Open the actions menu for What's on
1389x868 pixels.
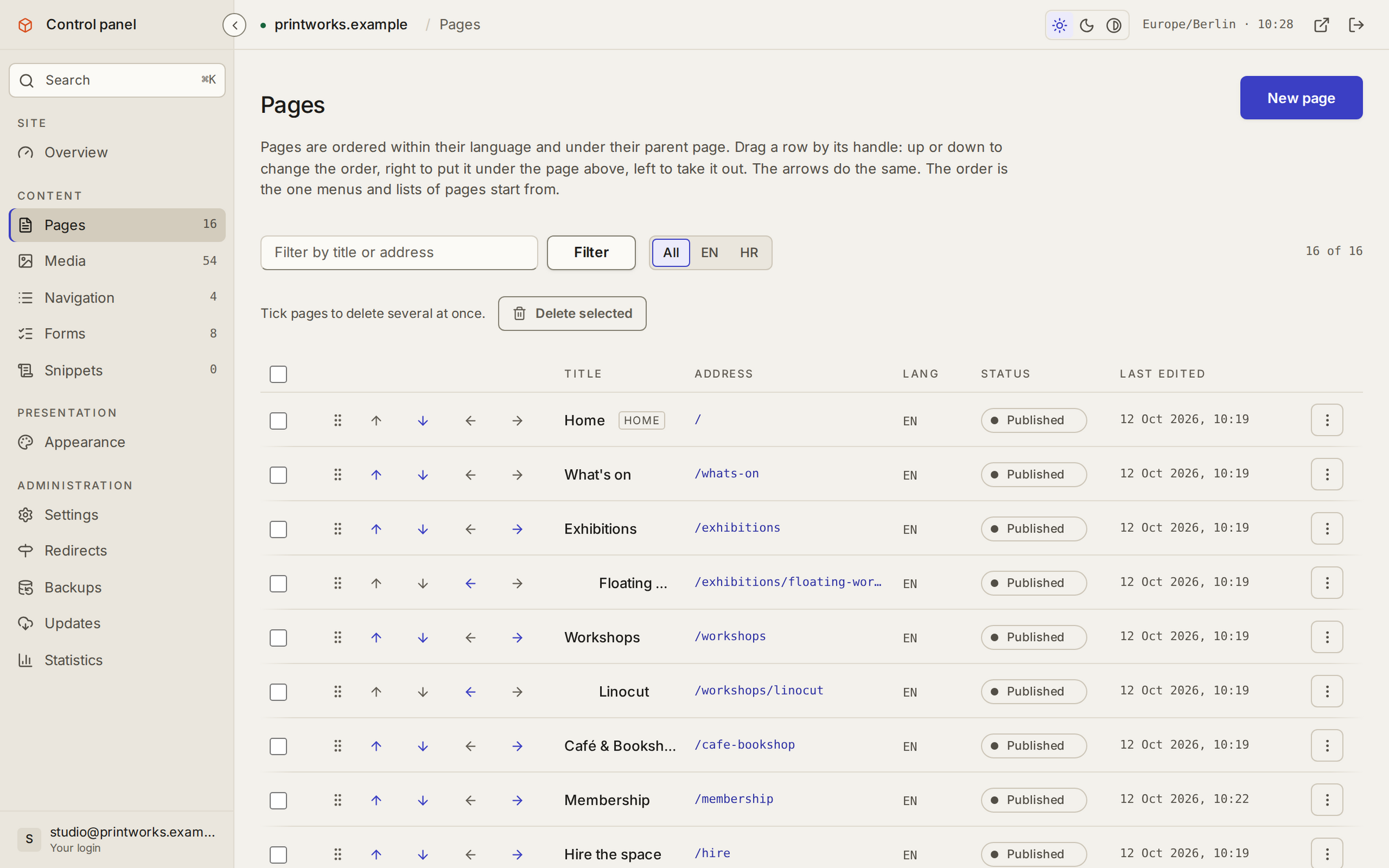tap(1327, 475)
